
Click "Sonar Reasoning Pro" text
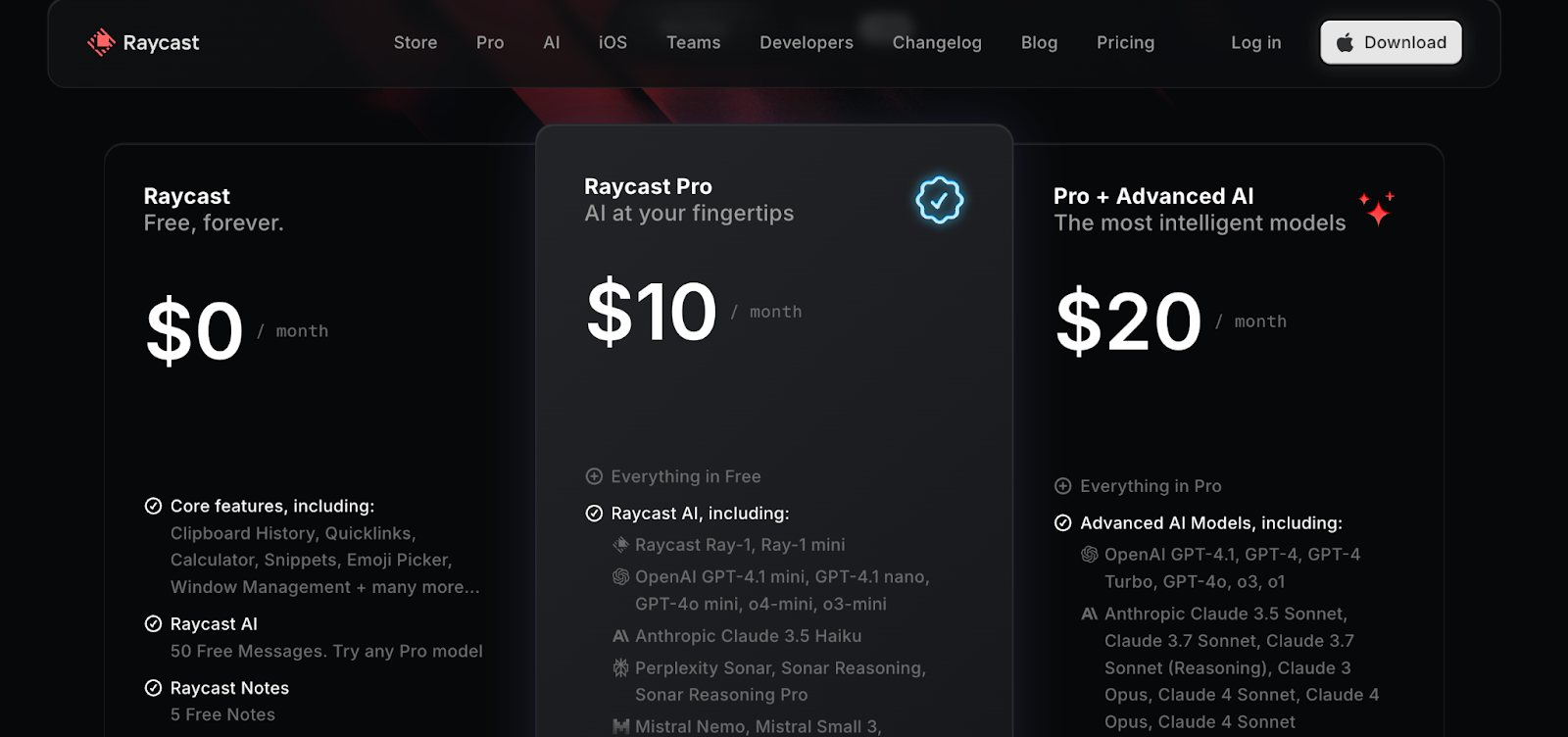(x=721, y=695)
